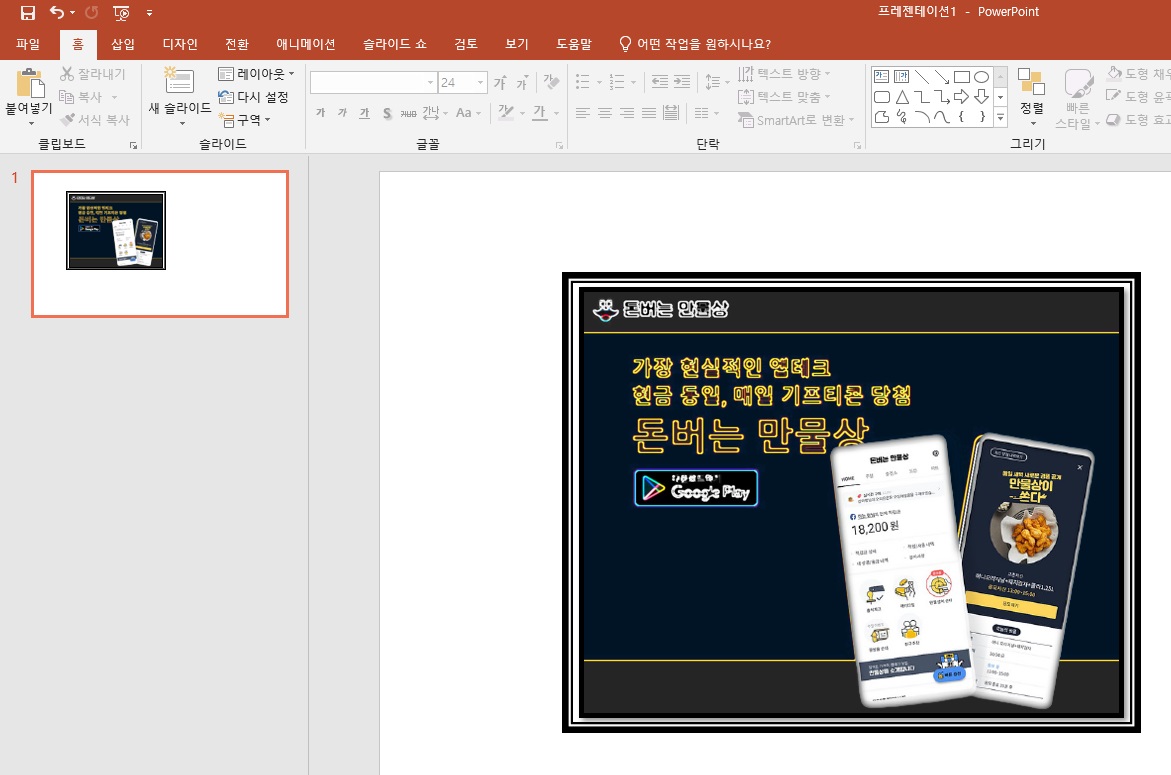Click the Save icon in quick access toolbar
Screen dimensions: 1171x775
click(x=28, y=13)
